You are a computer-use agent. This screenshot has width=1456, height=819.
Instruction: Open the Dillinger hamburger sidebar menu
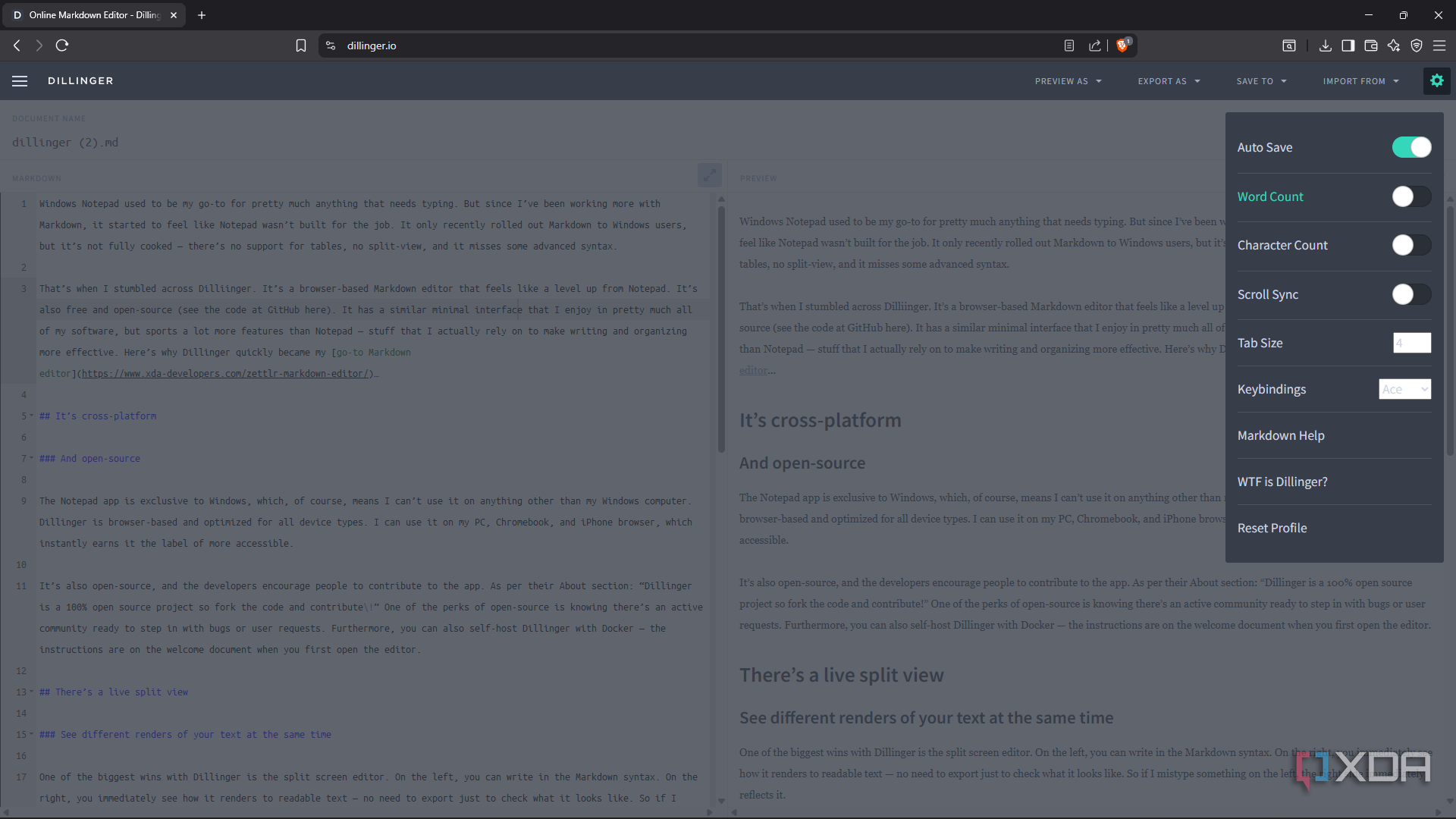pos(20,81)
